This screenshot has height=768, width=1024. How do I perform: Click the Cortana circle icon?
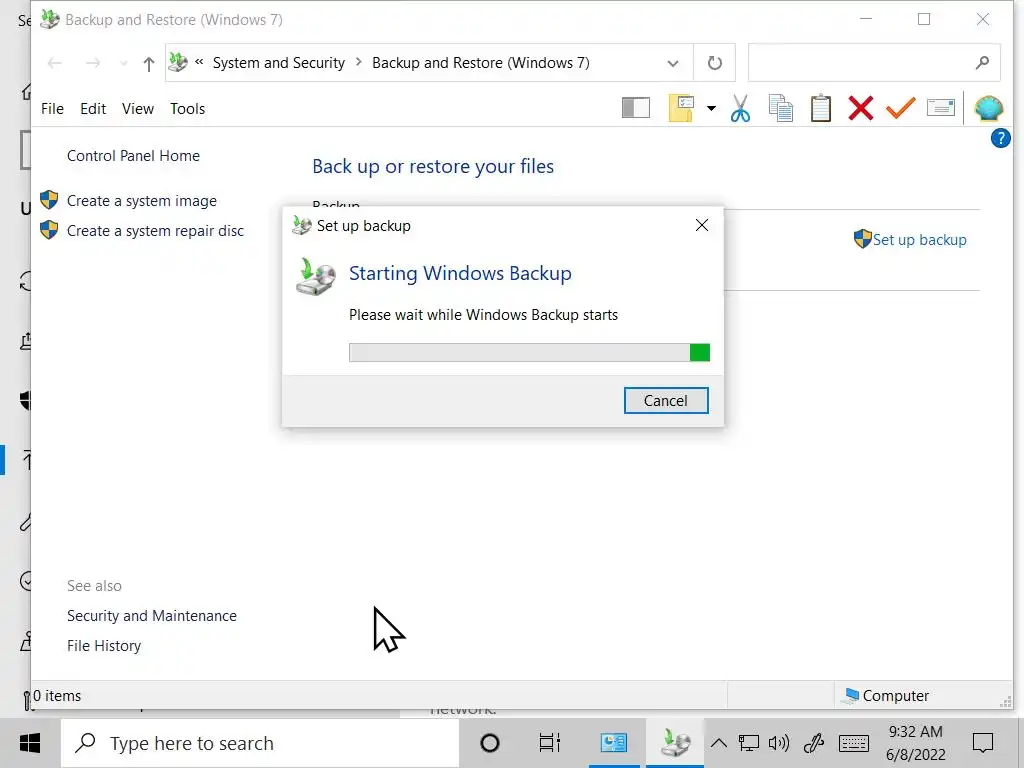490,743
